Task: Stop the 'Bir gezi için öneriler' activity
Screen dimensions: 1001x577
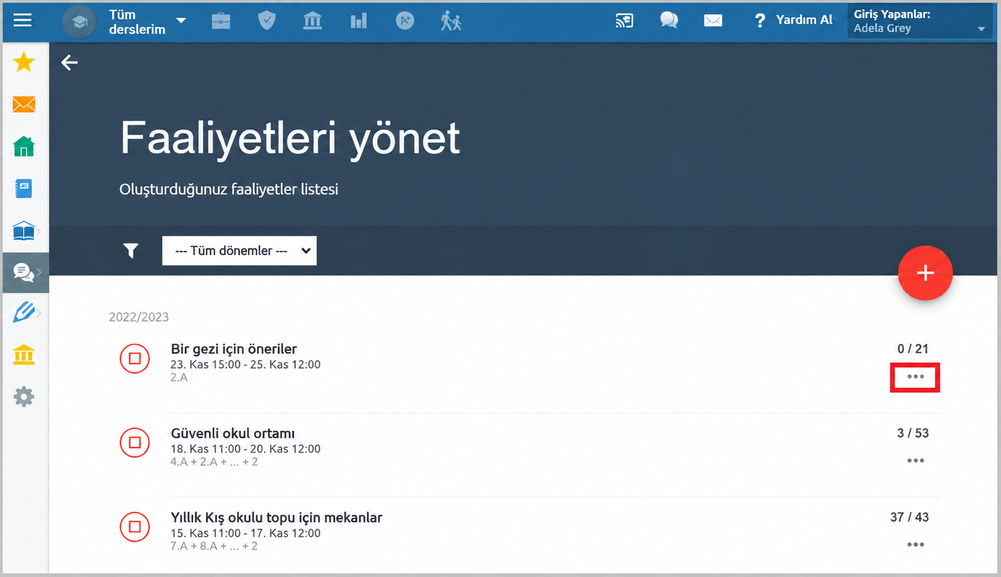Action: point(135,358)
